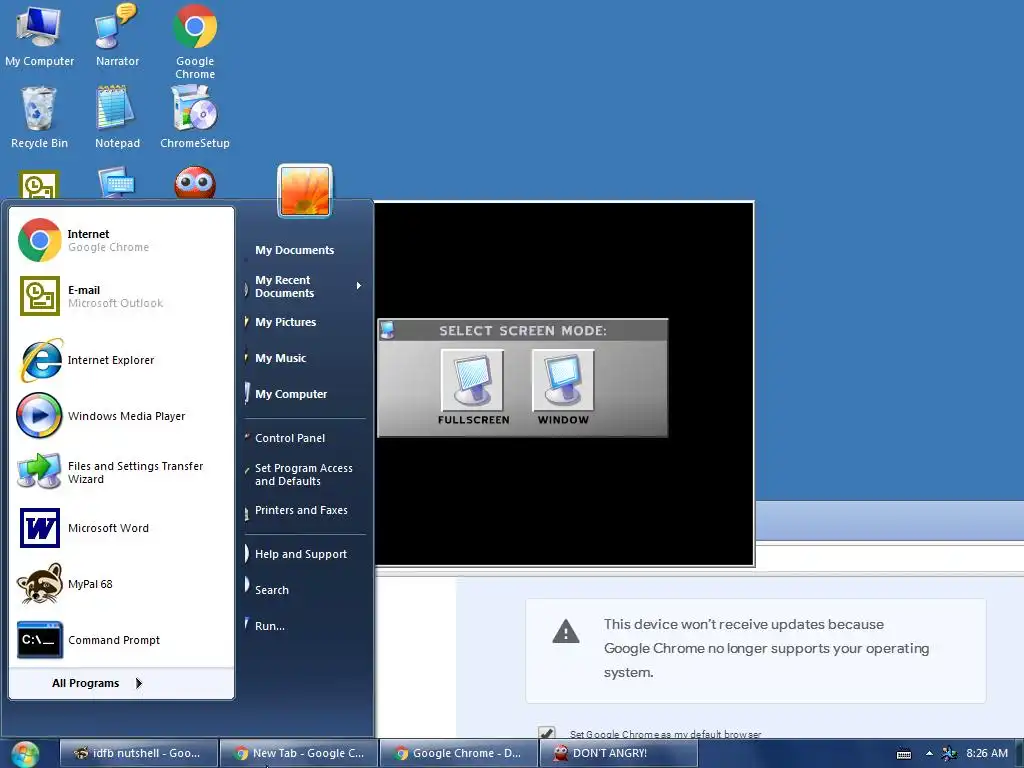Open the Run... dialog
Viewport: 1024px width, 768px height.
[269, 626]
